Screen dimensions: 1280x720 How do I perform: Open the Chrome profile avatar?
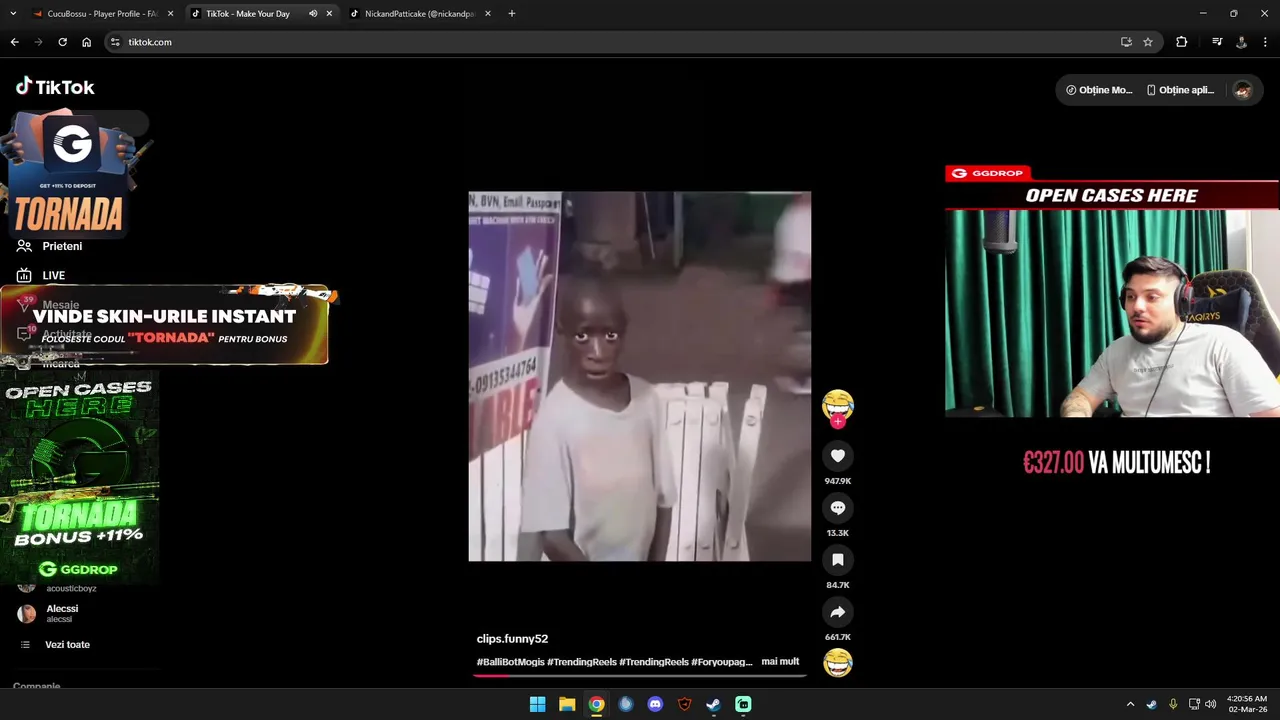pyautogui.click(x=1241, y=42)
